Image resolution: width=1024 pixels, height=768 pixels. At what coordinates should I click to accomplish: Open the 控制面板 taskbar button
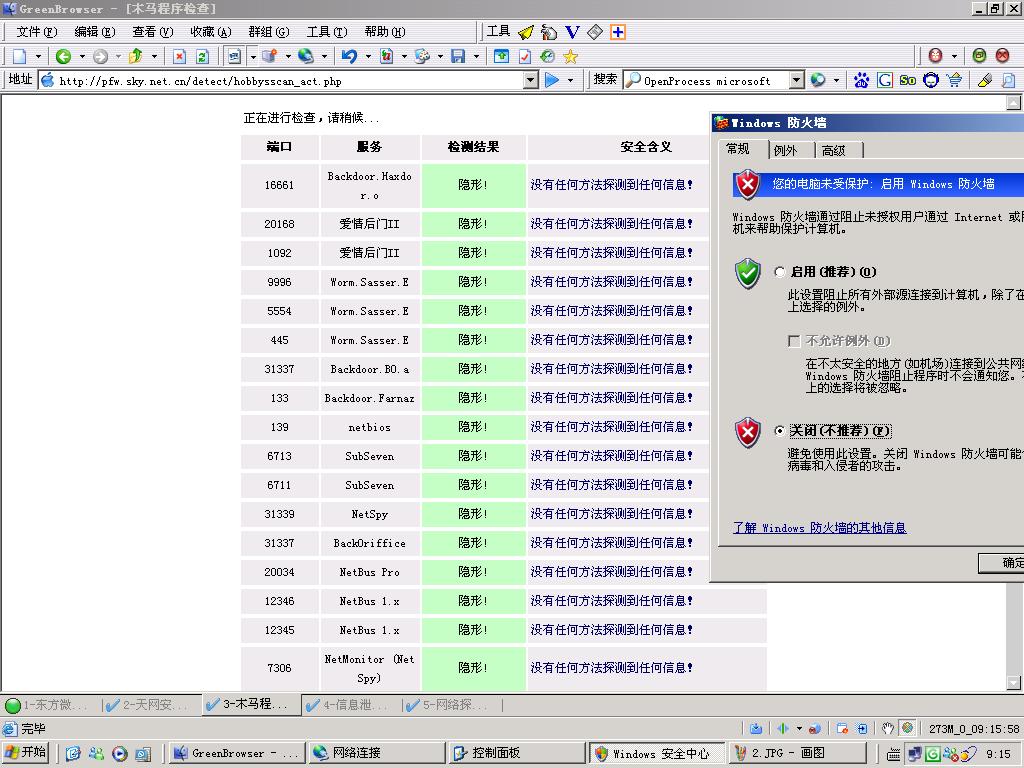click(517, 753)
